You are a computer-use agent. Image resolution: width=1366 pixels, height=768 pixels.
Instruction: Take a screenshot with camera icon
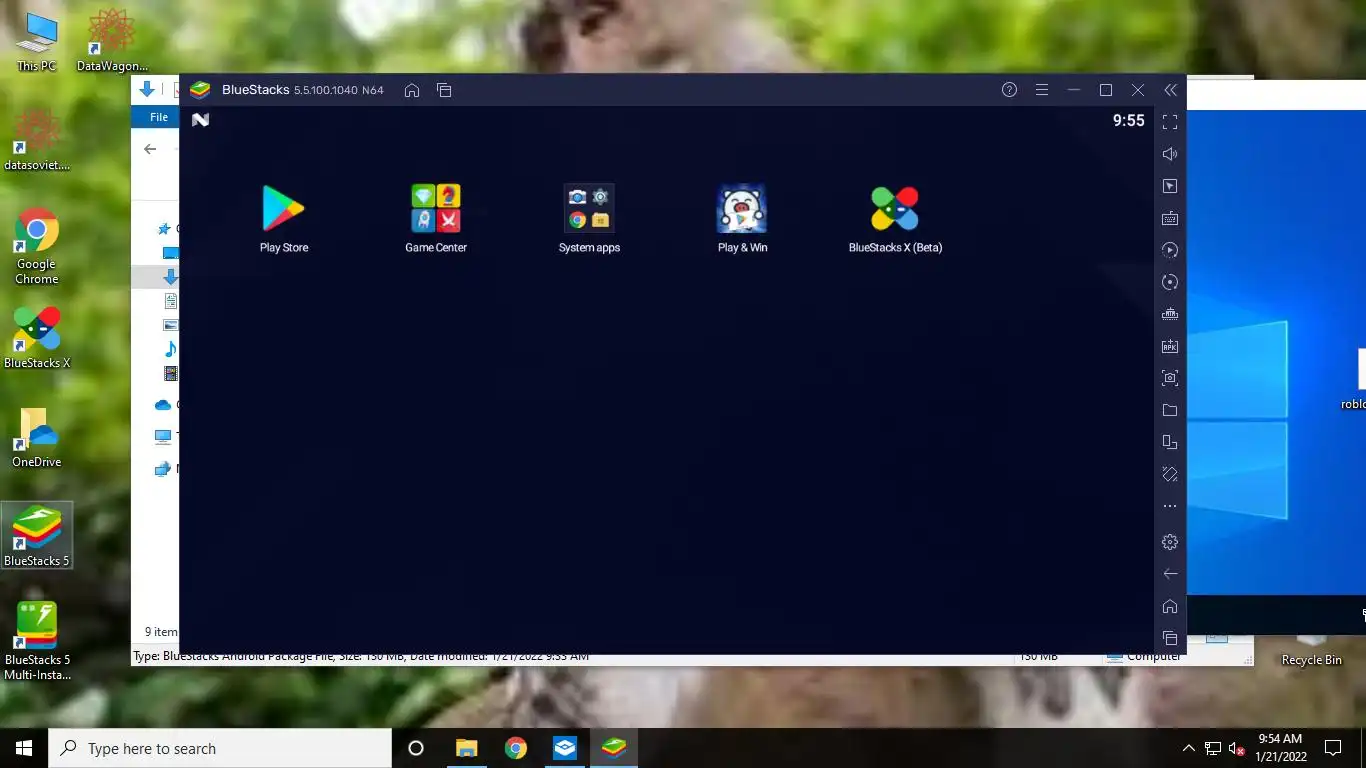(x=1170, y=378)
